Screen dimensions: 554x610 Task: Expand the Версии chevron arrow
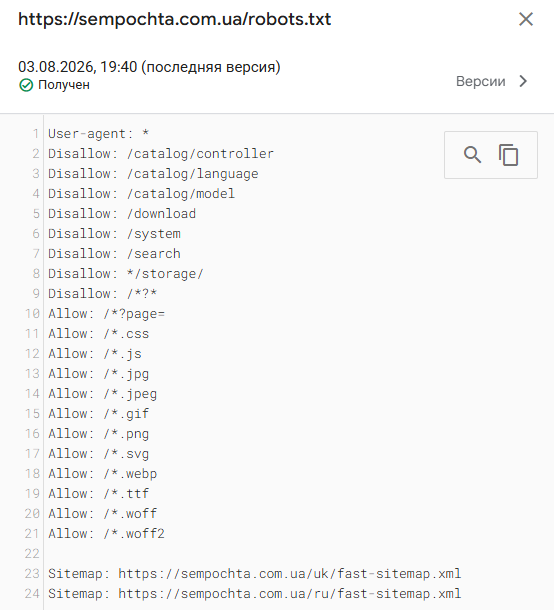pos(523,81)
